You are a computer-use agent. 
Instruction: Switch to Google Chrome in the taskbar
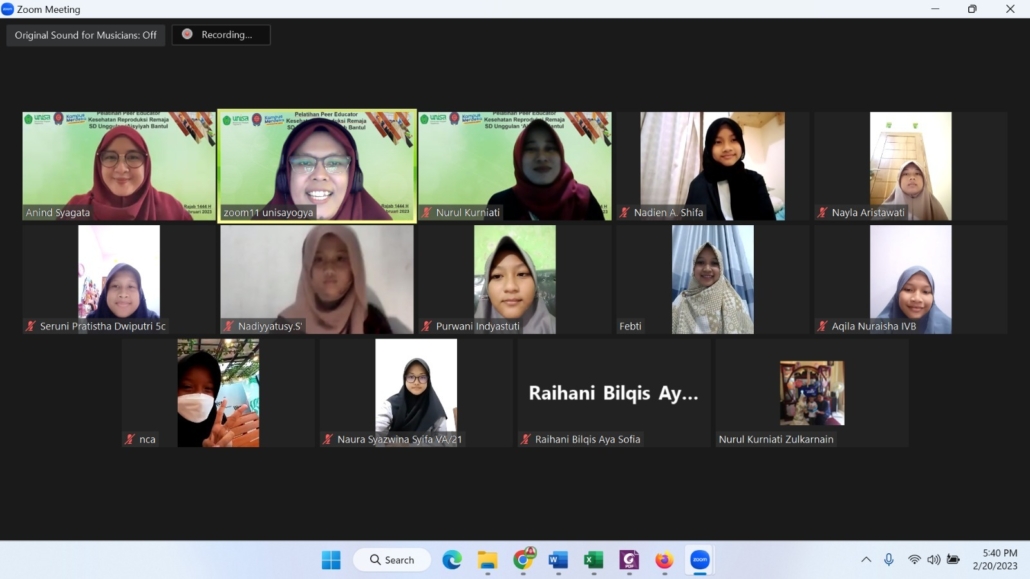(x=523, y=560)
